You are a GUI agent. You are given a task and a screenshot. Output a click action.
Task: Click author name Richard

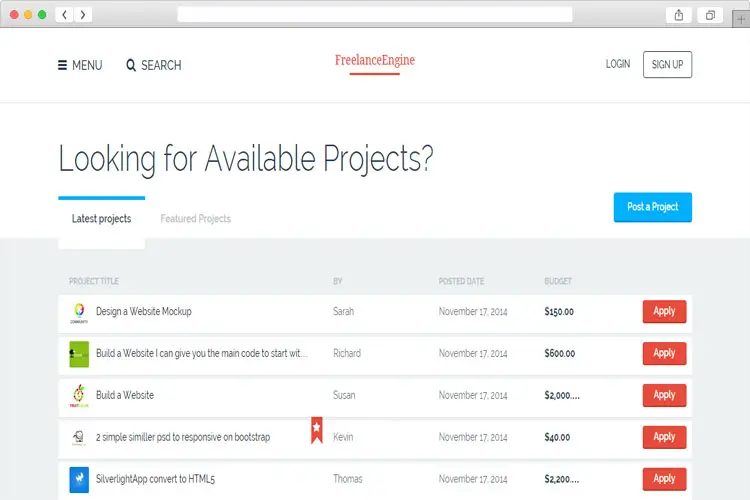tap(347, 353)
